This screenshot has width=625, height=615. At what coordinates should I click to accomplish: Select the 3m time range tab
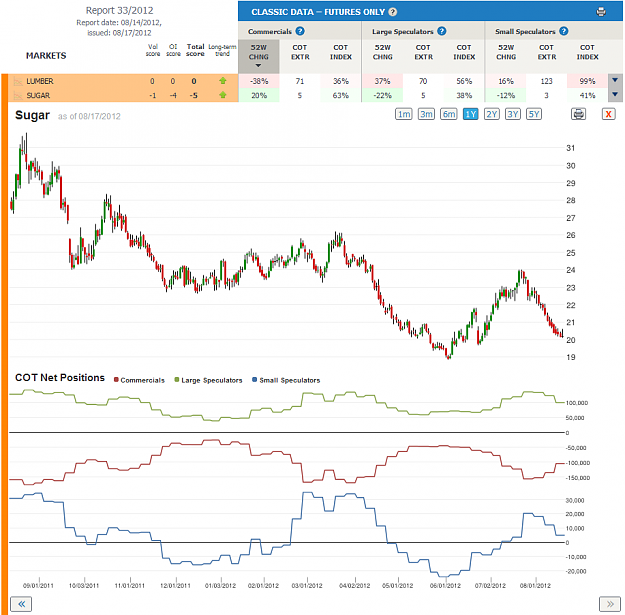[x=426, y=114]
